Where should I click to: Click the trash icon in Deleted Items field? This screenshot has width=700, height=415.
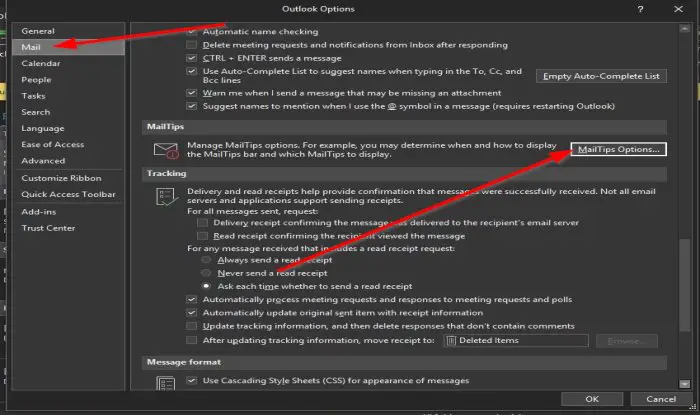tap(451, 340)
